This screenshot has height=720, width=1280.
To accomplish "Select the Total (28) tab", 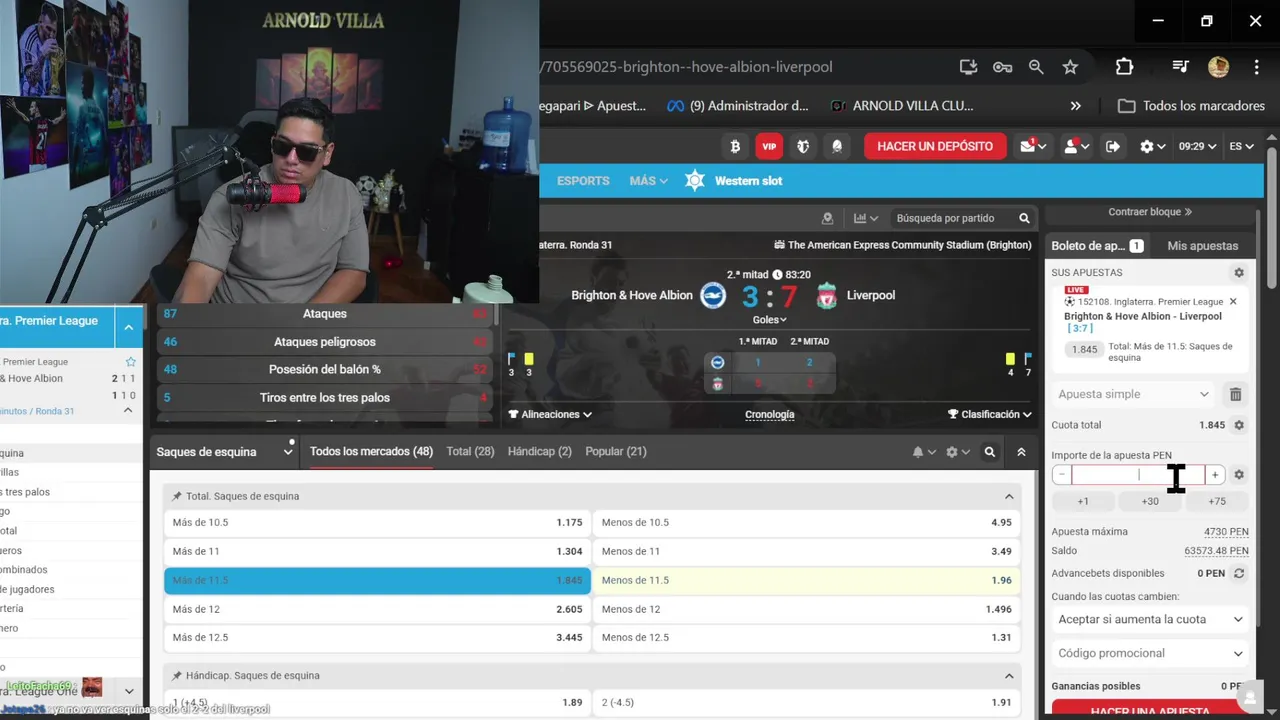I will point(470,452).
